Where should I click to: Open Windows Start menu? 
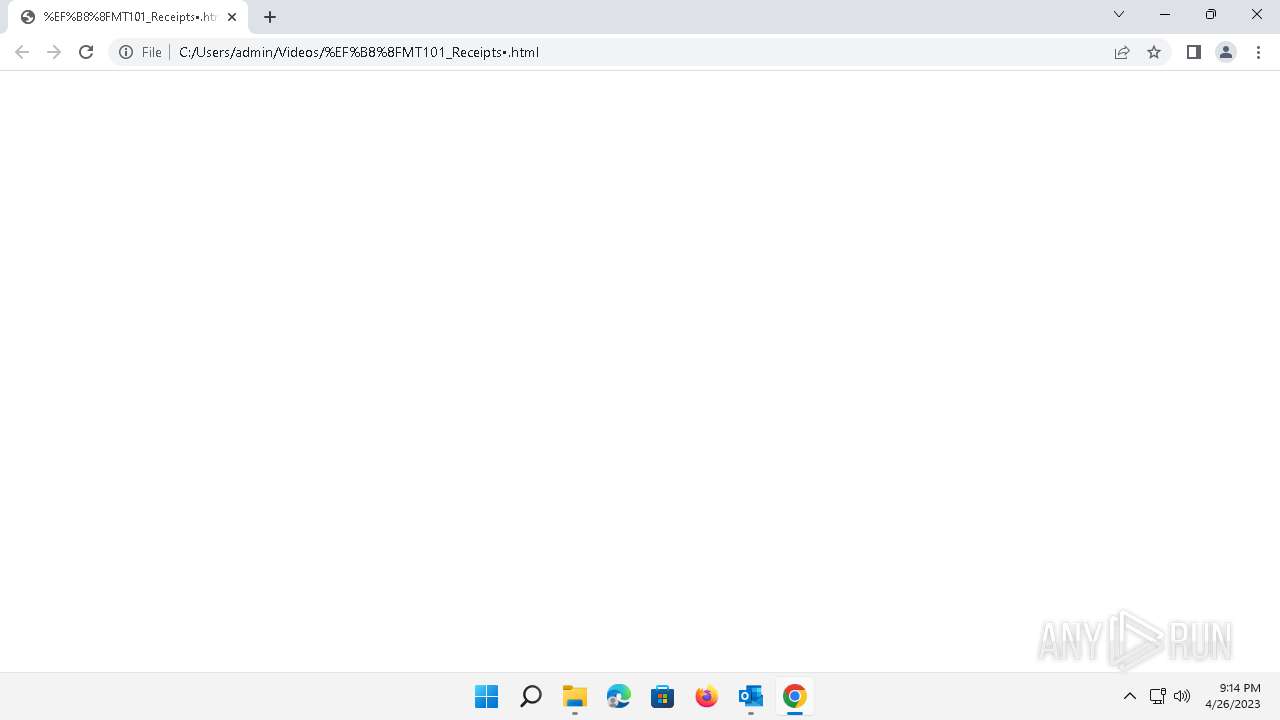pos(487,696)
